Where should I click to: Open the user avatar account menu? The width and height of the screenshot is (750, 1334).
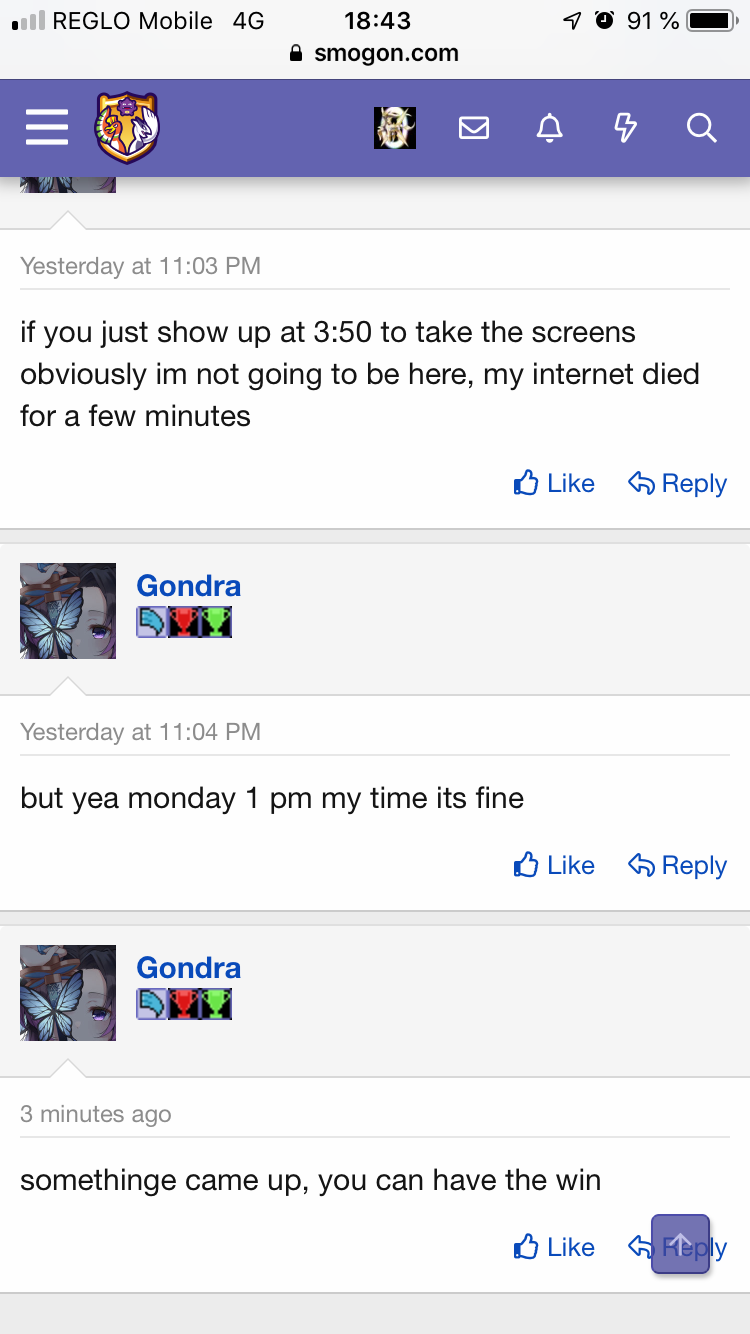coord(395,128)
